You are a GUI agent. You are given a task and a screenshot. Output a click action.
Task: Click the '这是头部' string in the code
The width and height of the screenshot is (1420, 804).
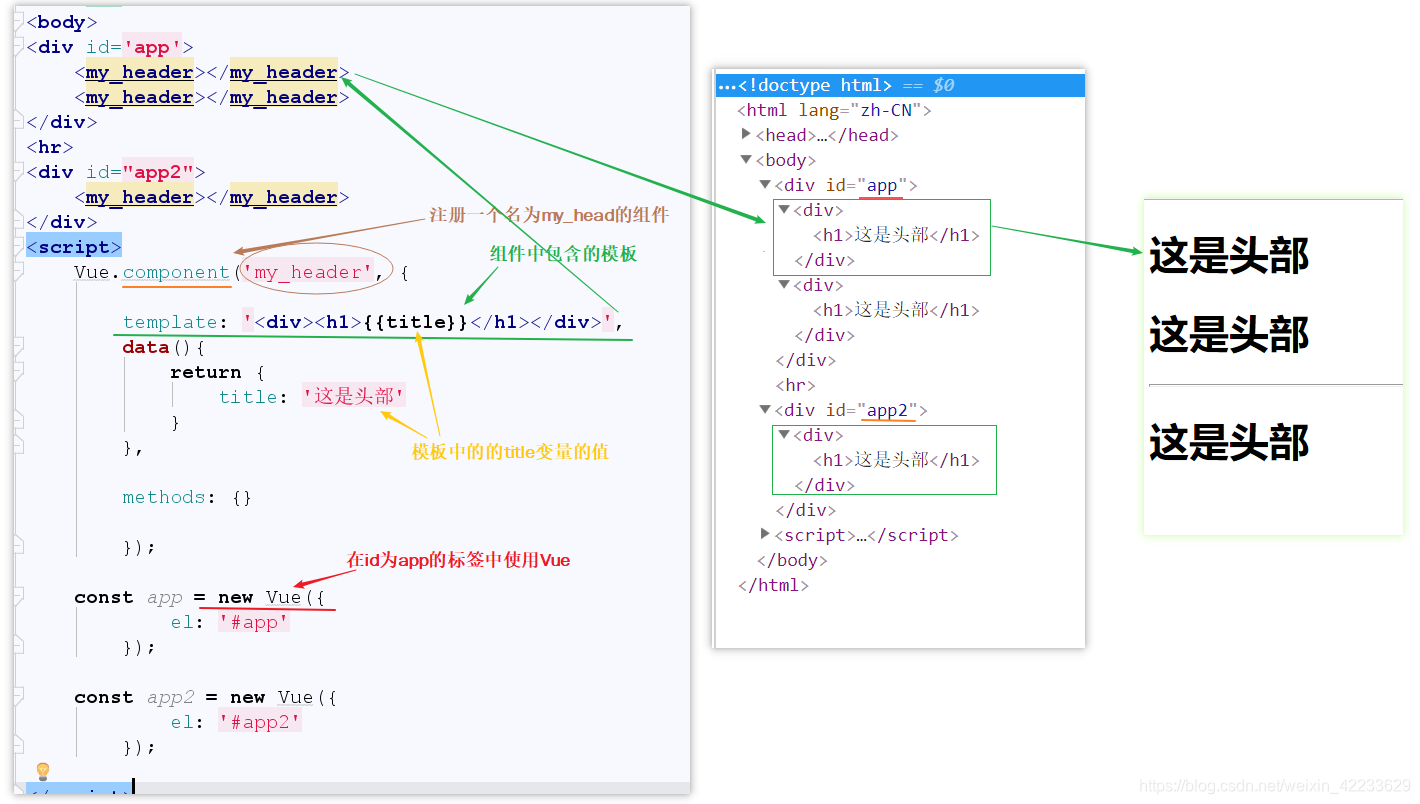[x=354, y=397]
